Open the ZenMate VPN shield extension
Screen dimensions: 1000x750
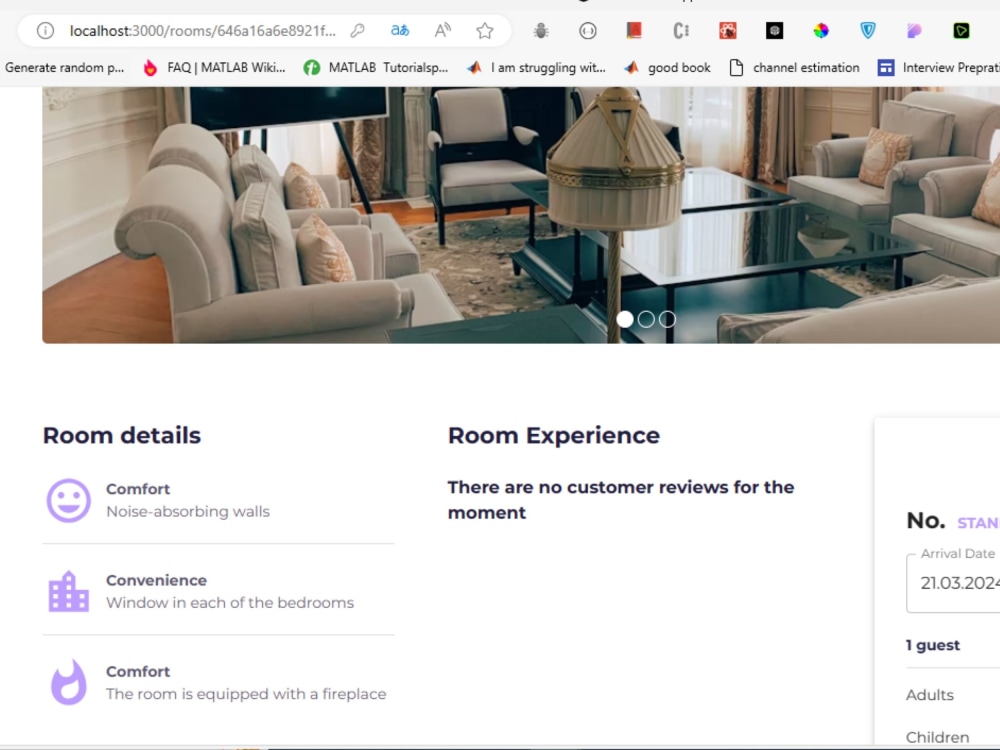867,30
